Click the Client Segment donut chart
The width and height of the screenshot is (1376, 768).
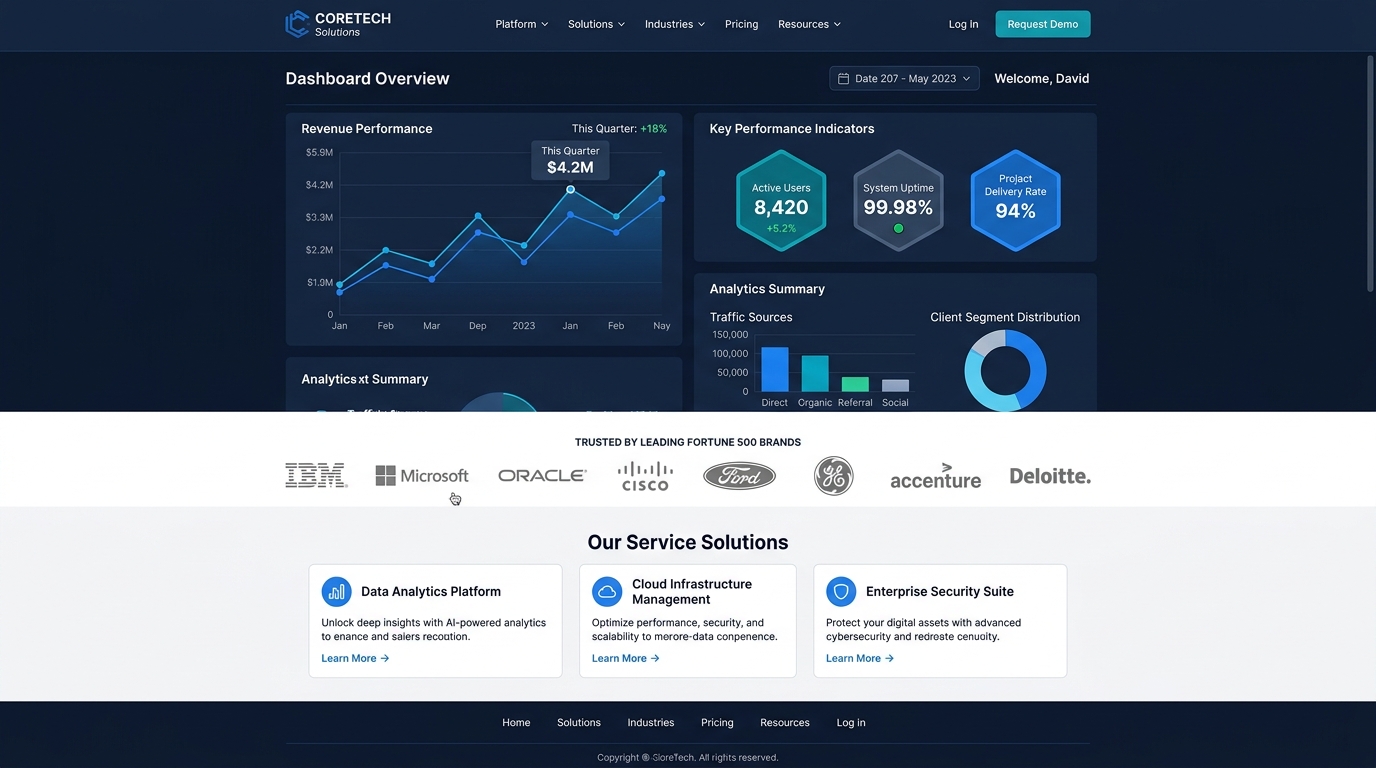pos(1005,370)
